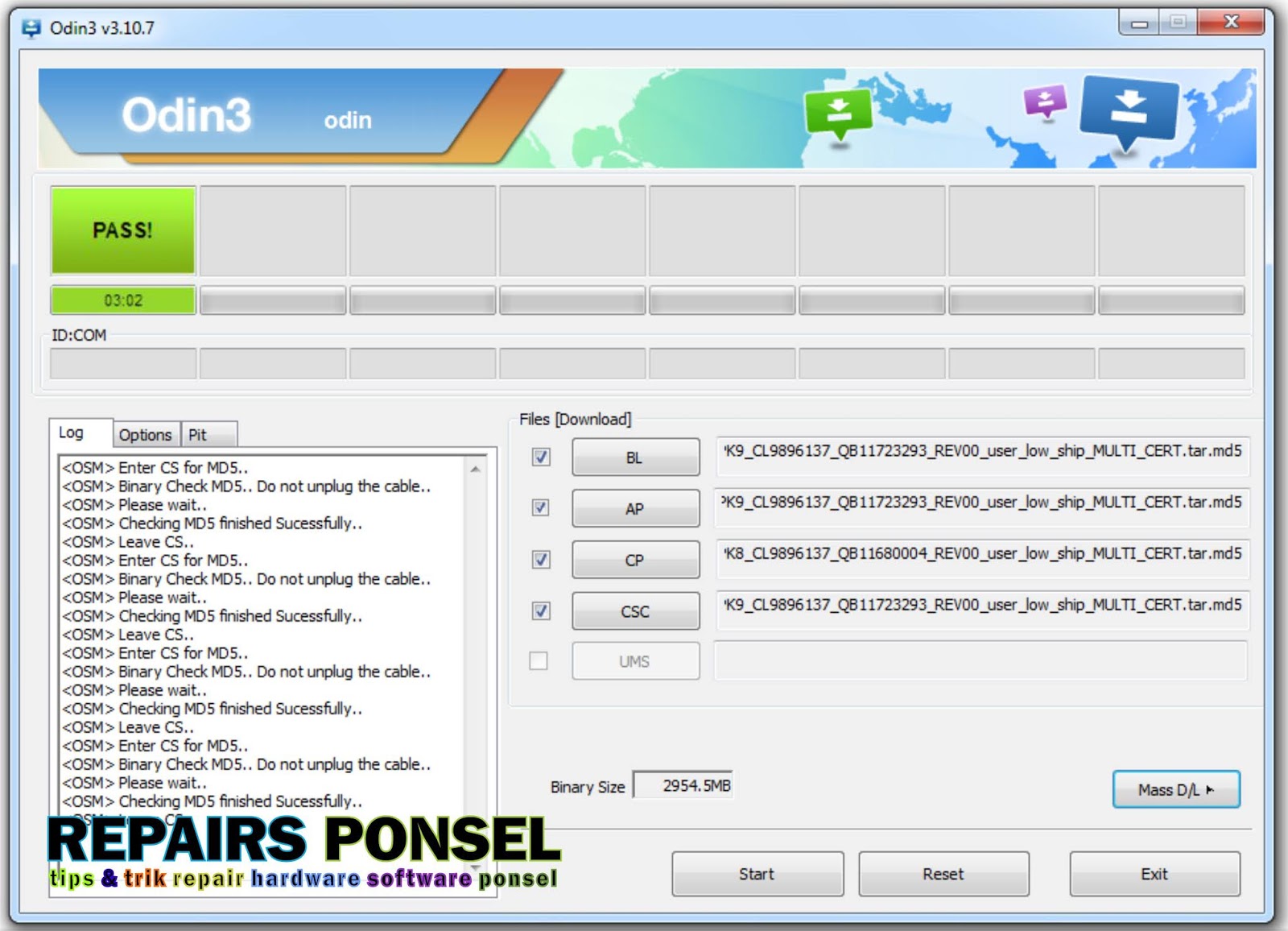
Task: Click the first ID:COM port box
Action: (123, 363)
